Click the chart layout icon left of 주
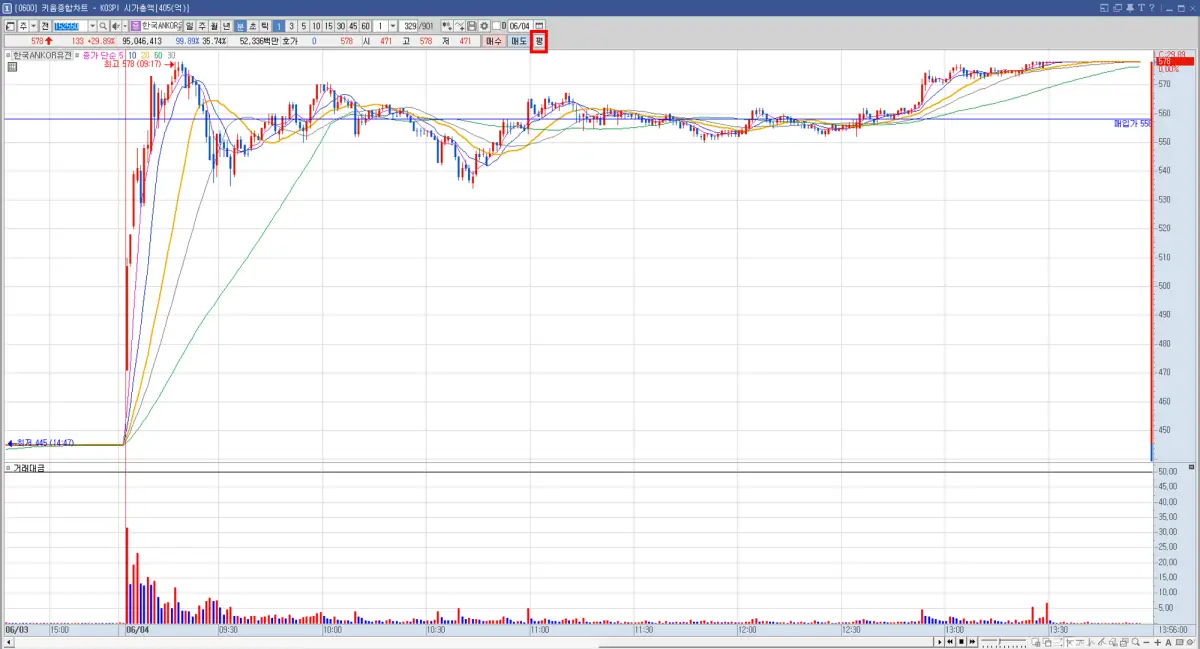Screen dimensions: 1200x649 coord(9,25)
